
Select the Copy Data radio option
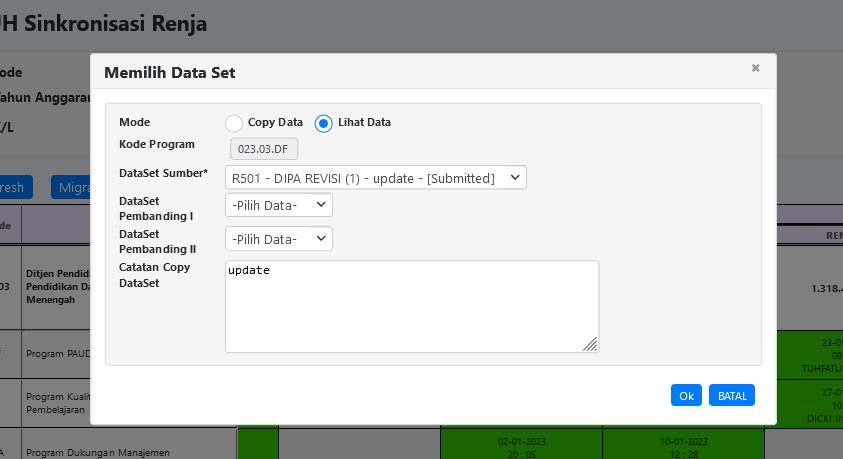pyautogui.click(x=234, y=123)
